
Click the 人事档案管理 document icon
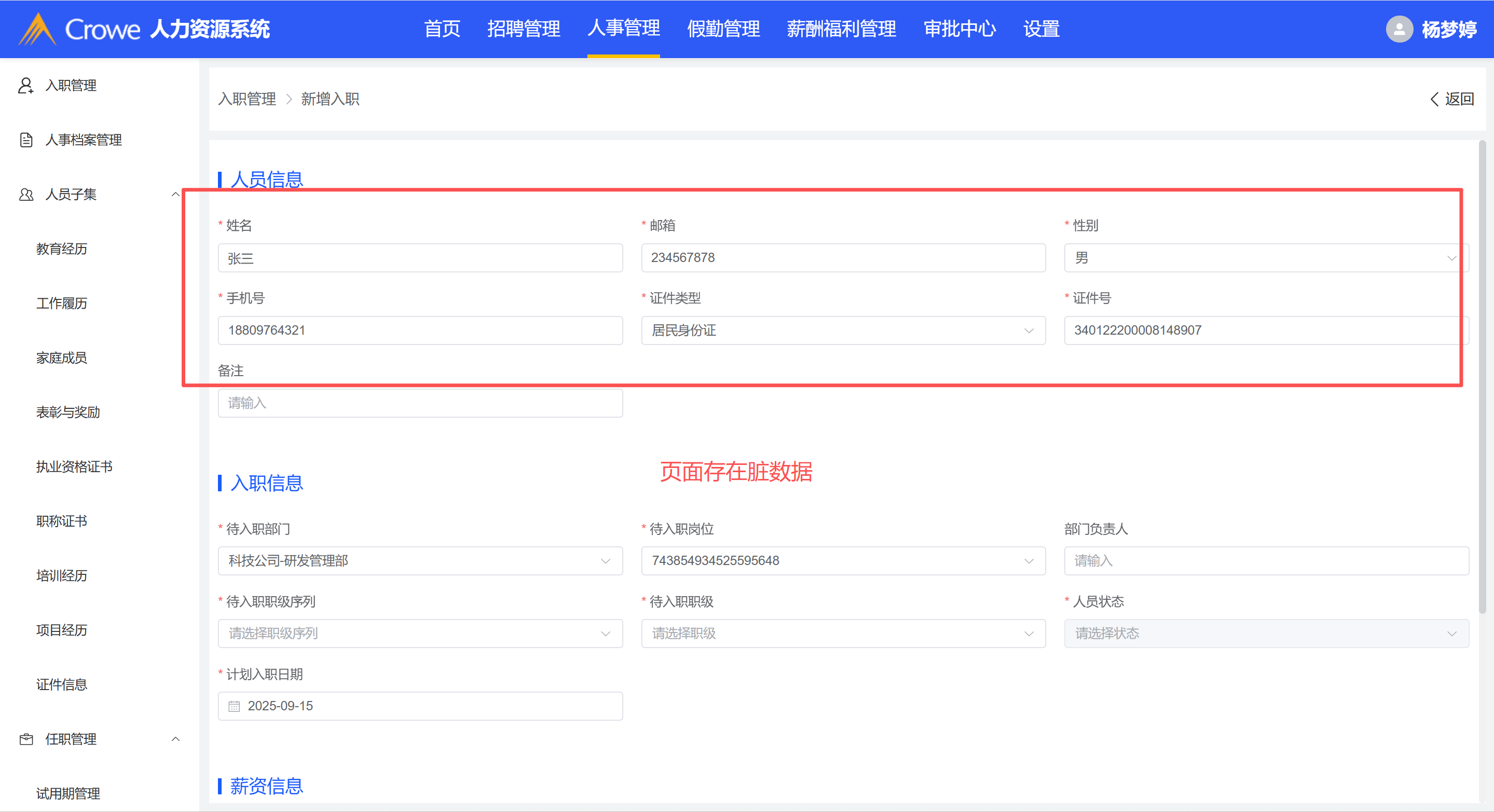(25, 140)
